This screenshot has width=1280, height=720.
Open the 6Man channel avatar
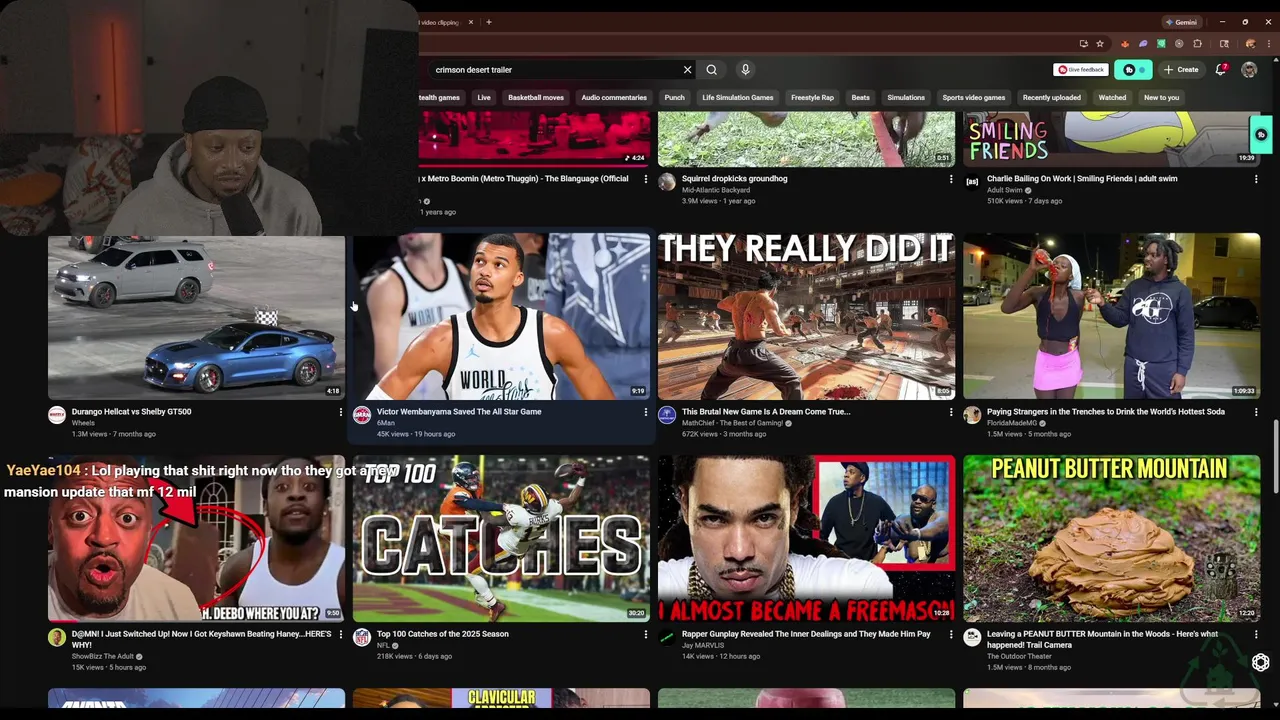[x=362, y=416]
